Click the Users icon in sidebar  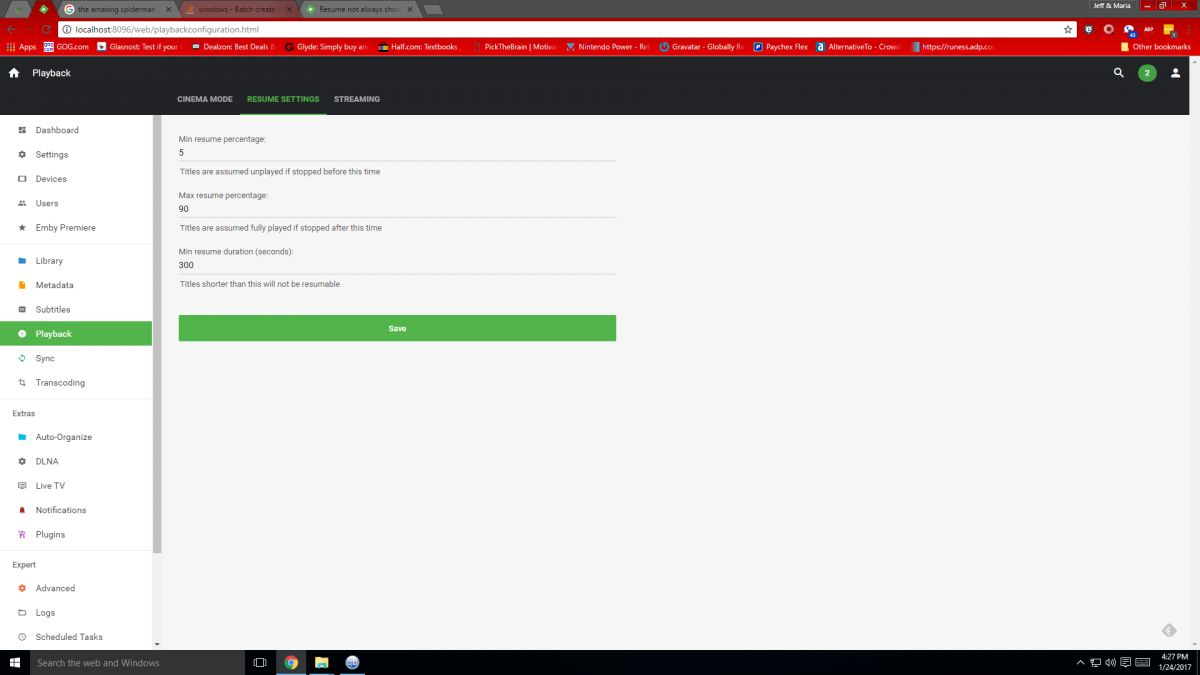point(22,203)
